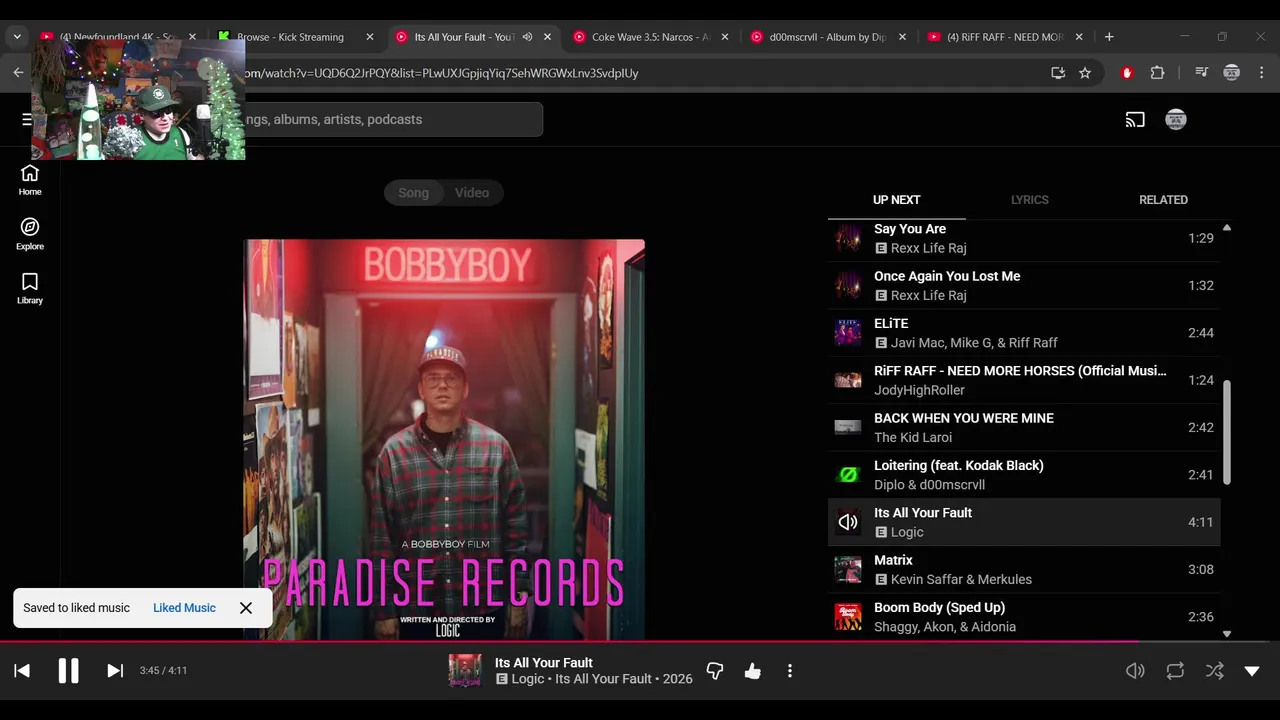The height and width of the screenshot is (720, 1280).
Task: Open the Logic artist link in player bar
Action: pyautogui.click(x=528, y=679)
